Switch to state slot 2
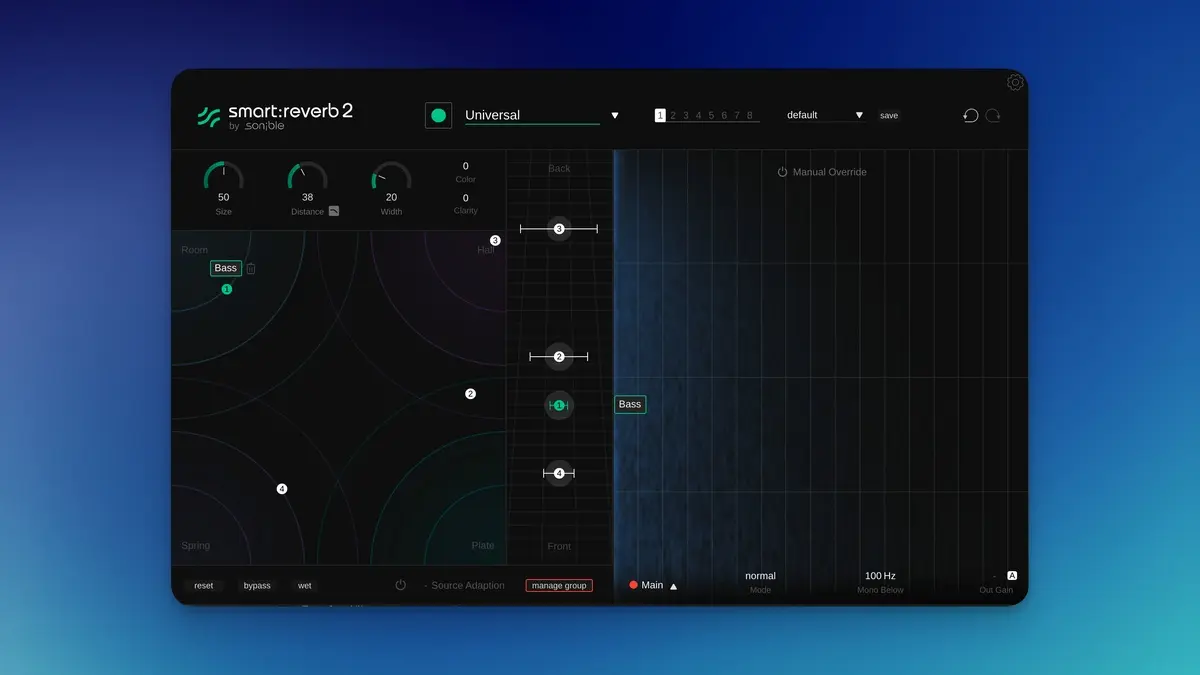 [673, 115]
